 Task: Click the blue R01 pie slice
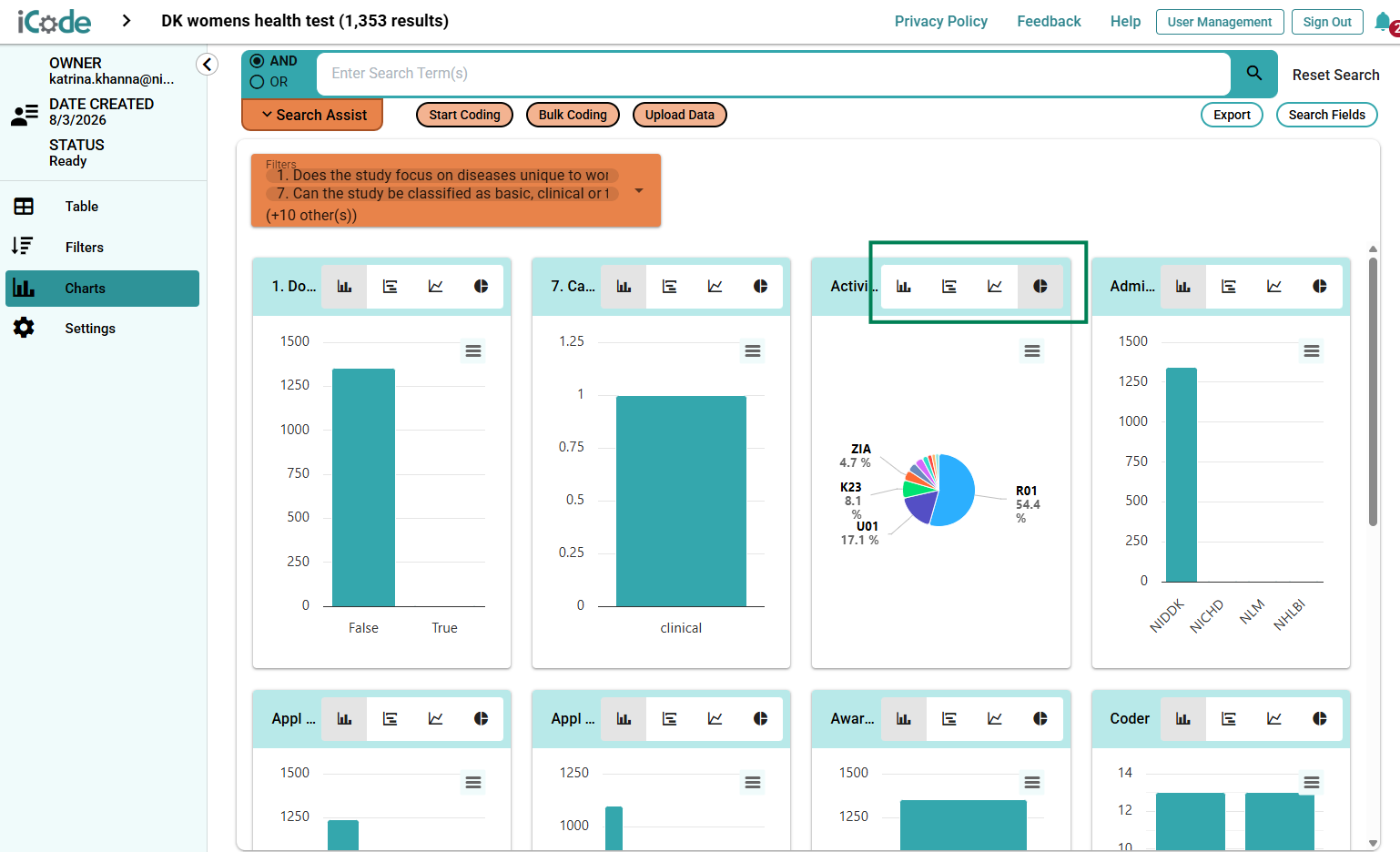coord(956,492)
